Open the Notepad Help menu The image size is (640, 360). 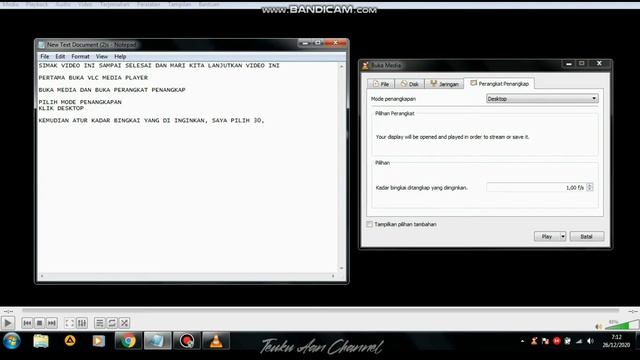click(x=120, y=56)
